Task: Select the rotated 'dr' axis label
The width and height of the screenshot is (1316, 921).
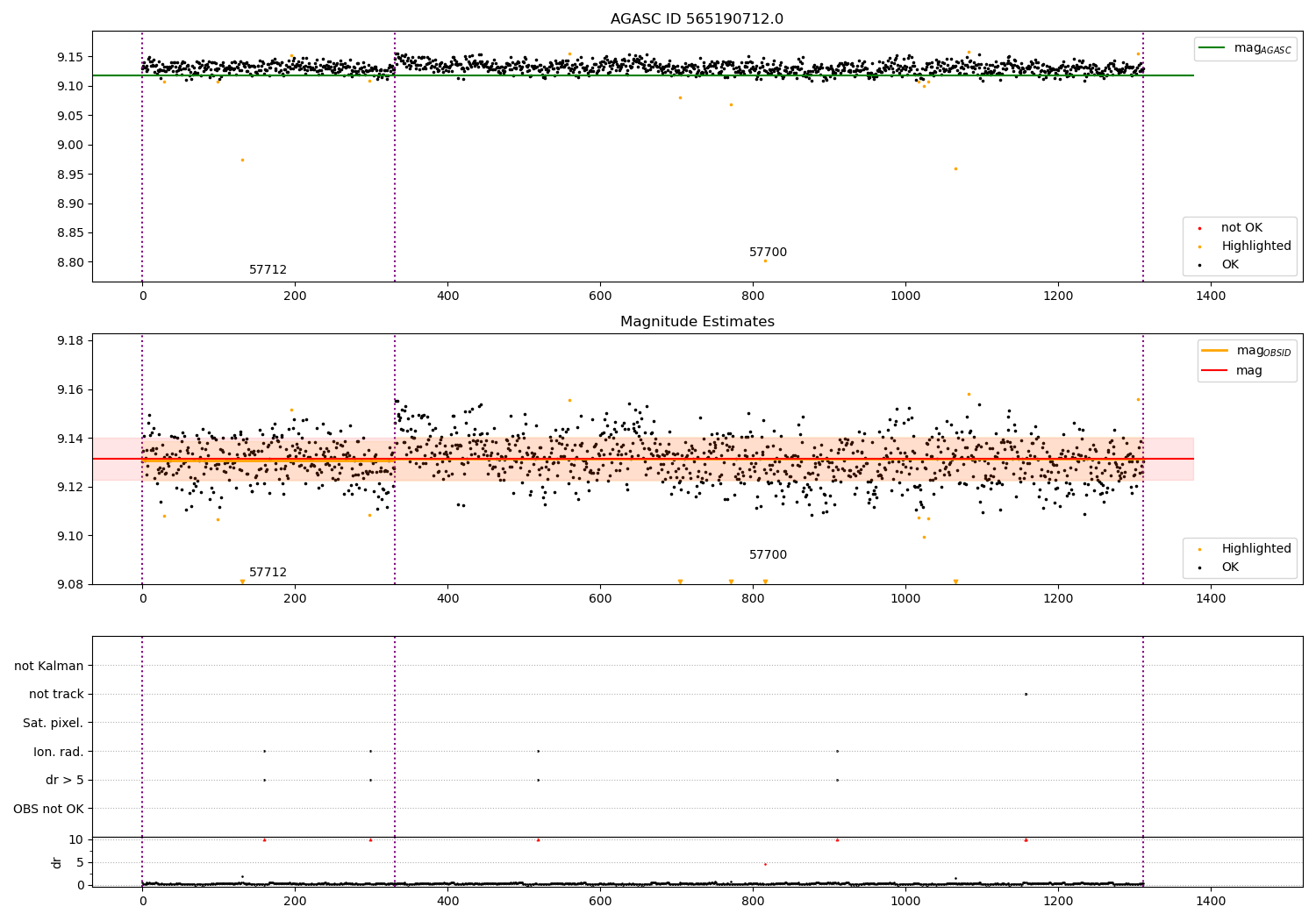Action: point(57,862)
